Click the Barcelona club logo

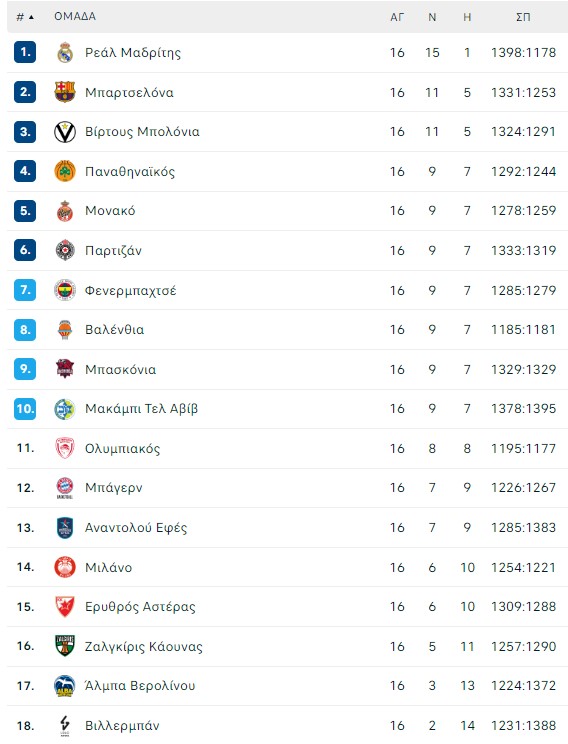65,92
